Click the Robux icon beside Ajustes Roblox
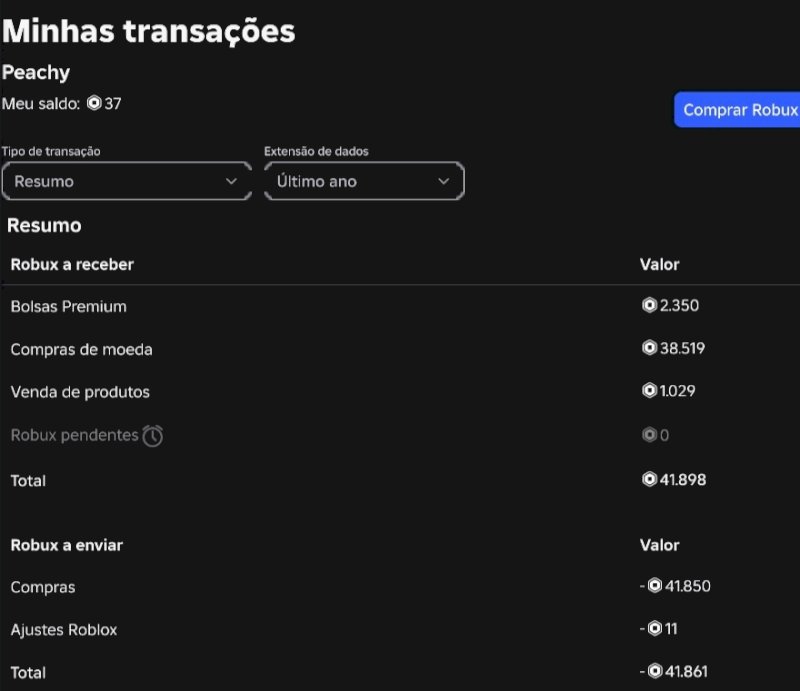This screenshot has width=800, height=691. (x=654, y=629)
